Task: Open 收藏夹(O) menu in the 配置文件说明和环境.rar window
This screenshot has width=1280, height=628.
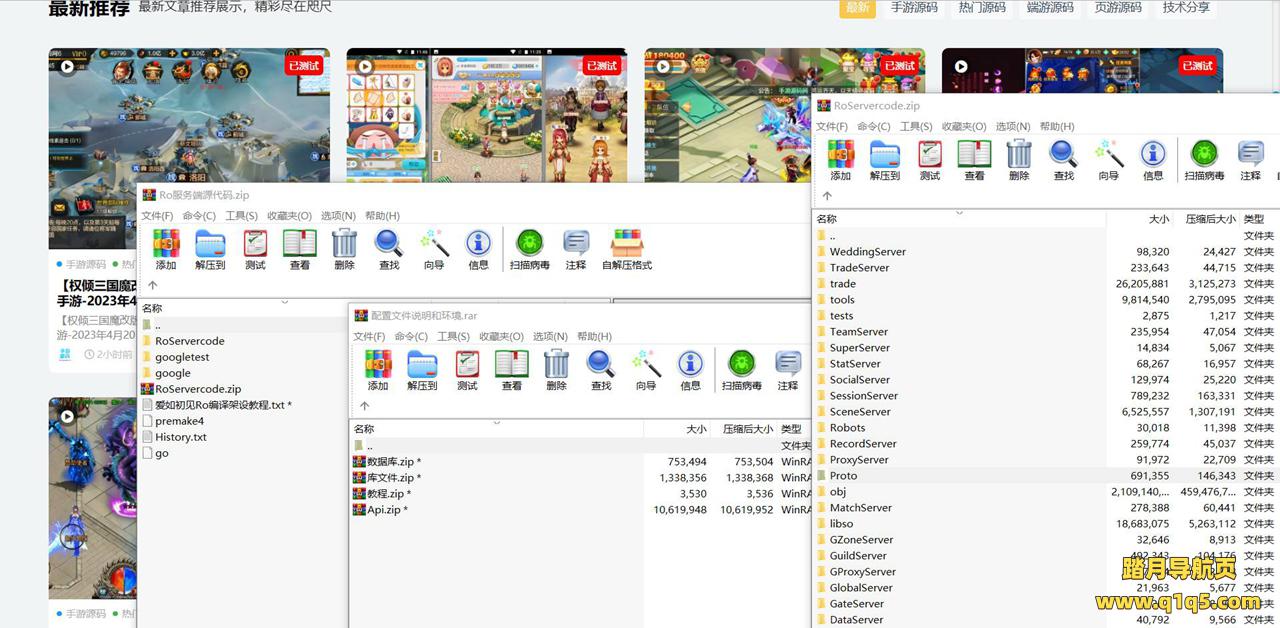Action: (501, 336)
